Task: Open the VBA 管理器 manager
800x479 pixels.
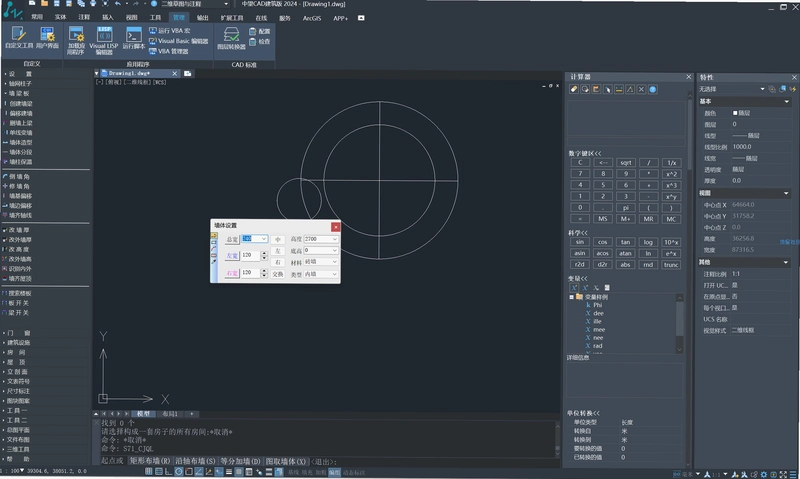Action: pos(168,51)
